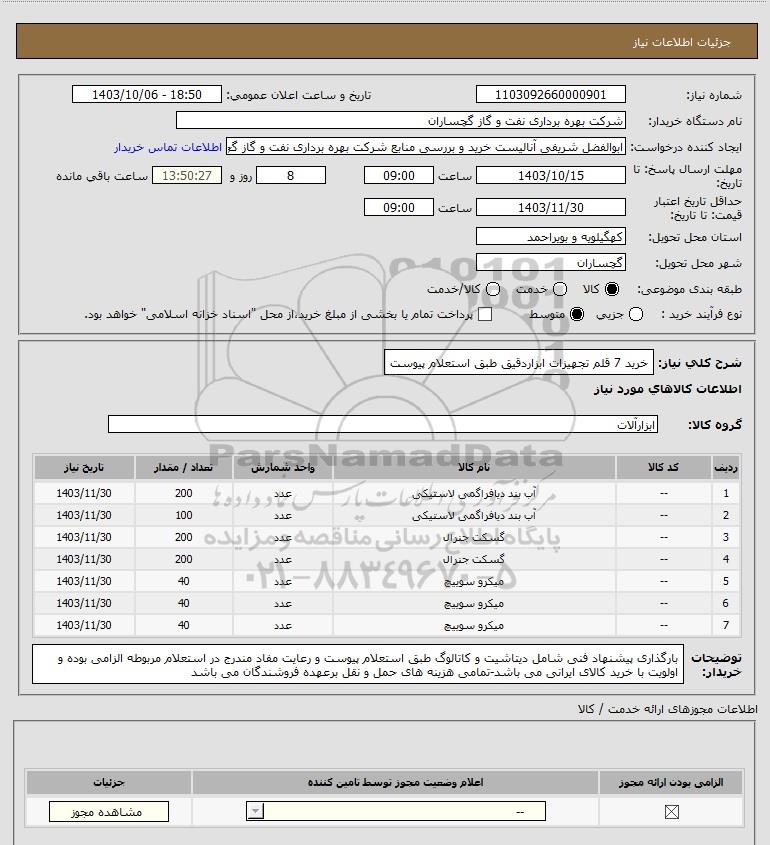Click the تعداد / مقدار column header
This screenshot has width=770, height=845.
[183, 467]
